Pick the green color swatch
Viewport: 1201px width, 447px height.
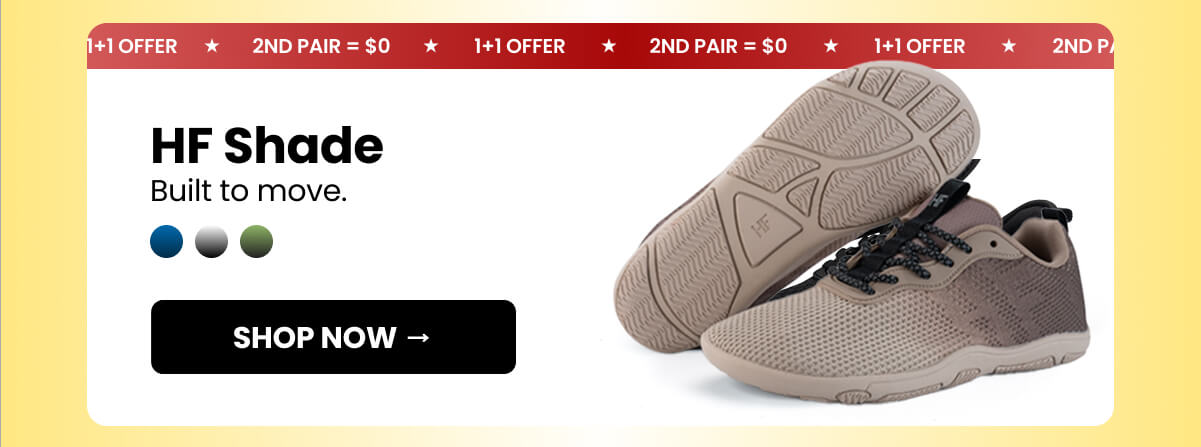point(256,241)
